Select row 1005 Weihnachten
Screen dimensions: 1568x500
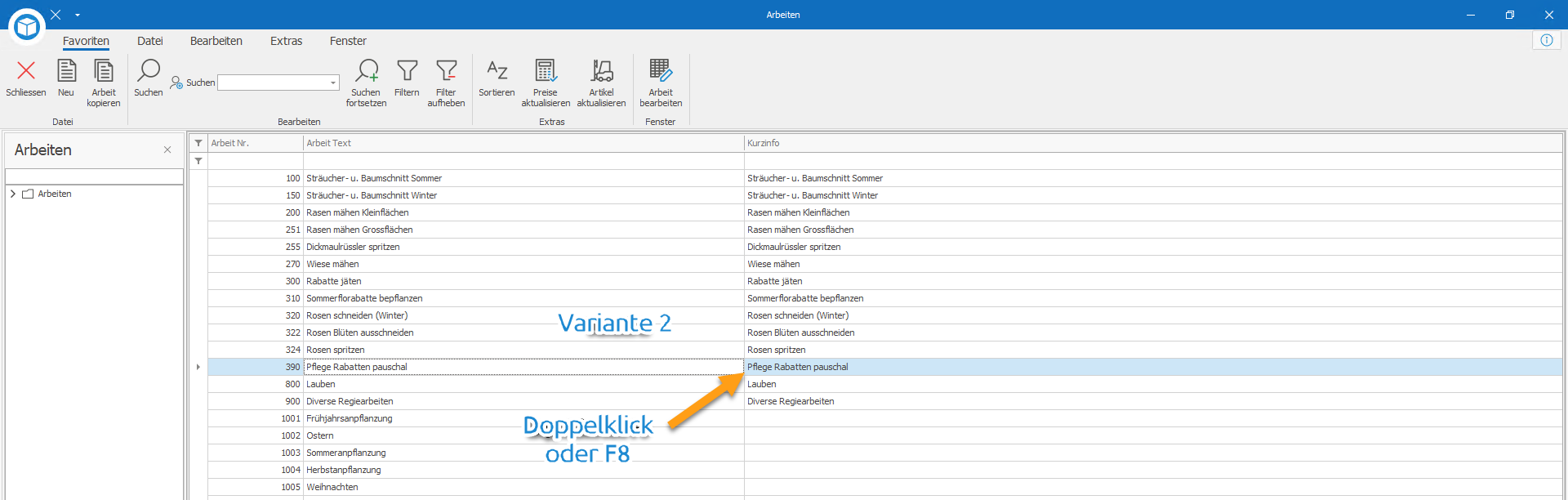885,487
